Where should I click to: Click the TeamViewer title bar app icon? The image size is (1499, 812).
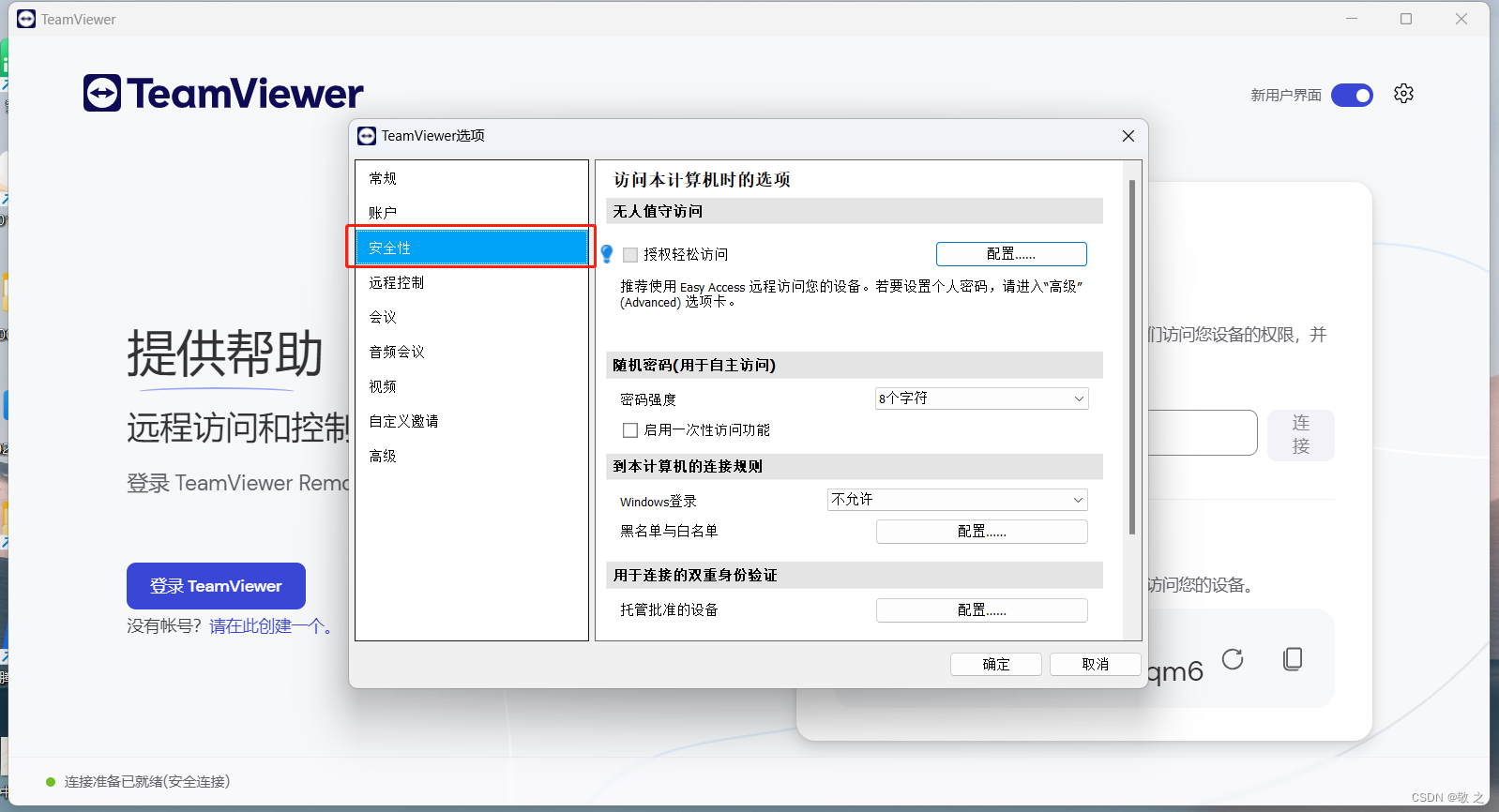click(26, 19)
